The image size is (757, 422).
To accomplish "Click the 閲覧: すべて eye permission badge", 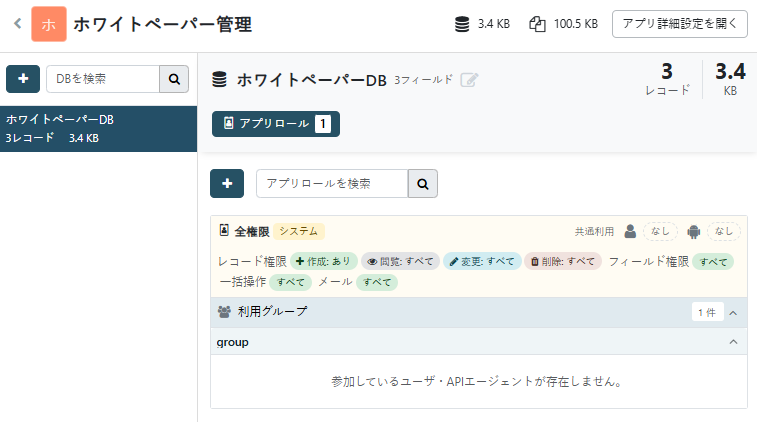I will (x=400, y=261).
